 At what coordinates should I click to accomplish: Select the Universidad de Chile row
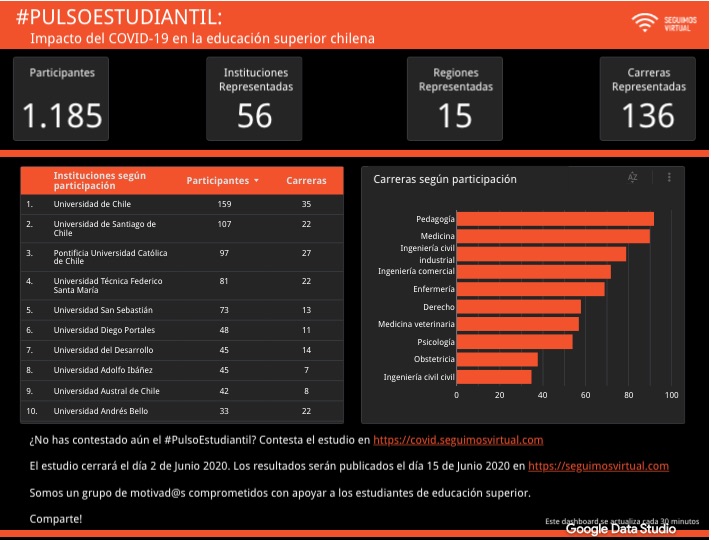click(182, 204)
